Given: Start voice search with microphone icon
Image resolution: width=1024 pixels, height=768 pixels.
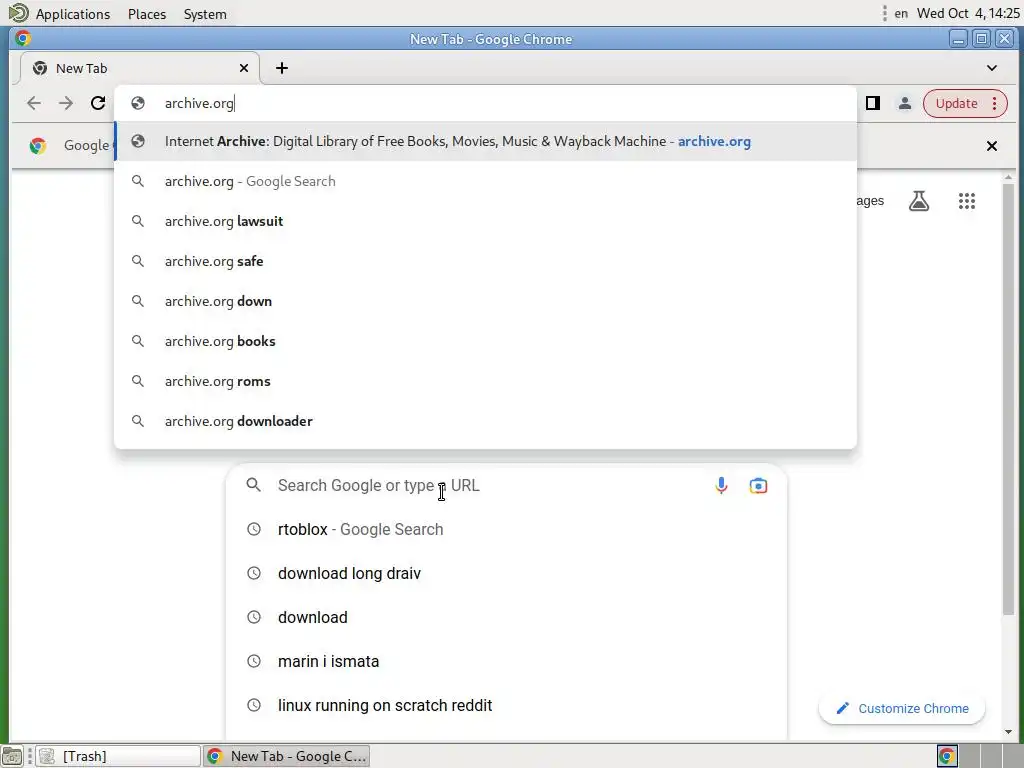Looking at the screenshot, I should [x=721, y=485].
